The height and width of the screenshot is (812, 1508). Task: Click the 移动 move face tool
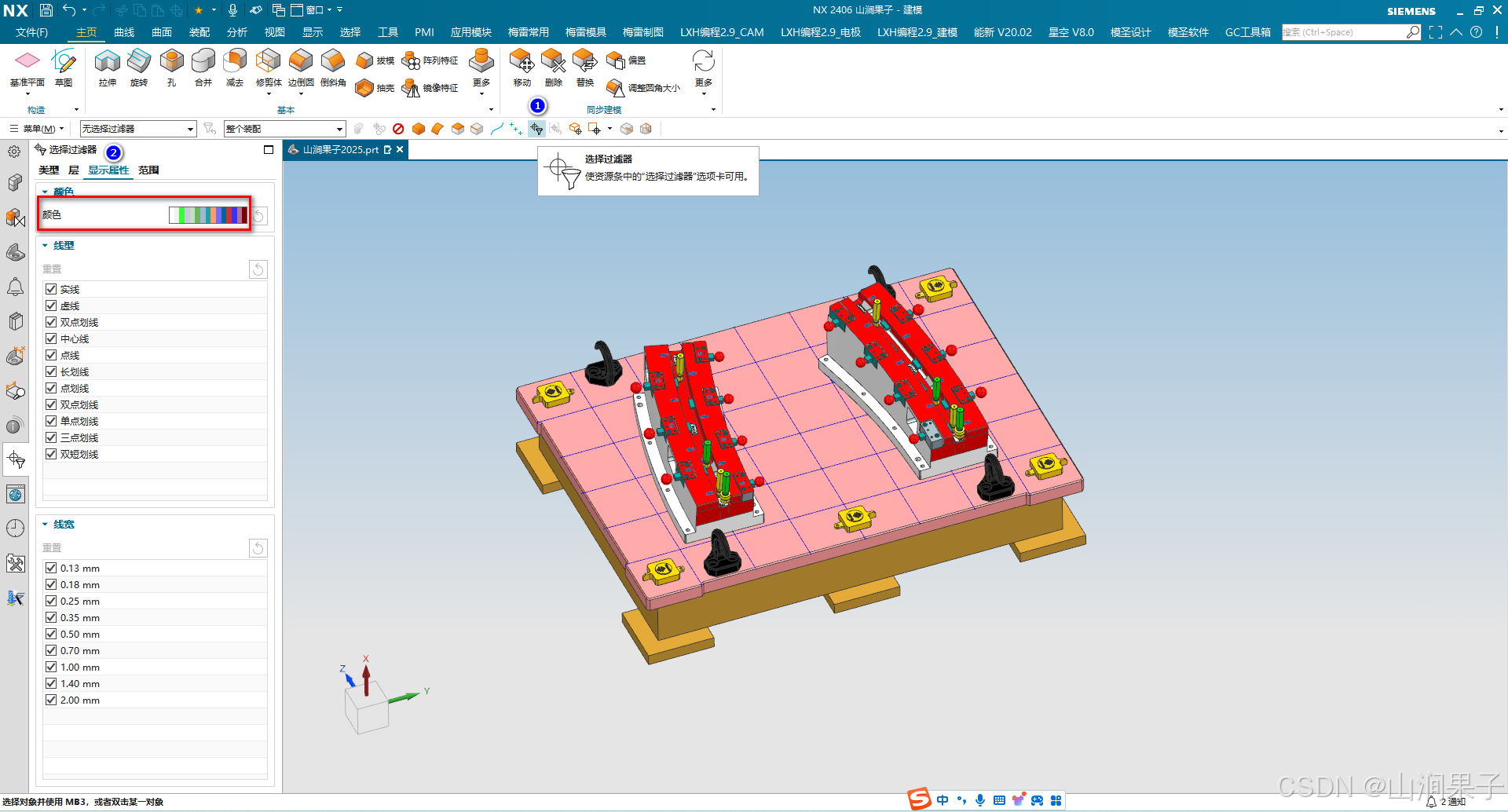[522, 68]
